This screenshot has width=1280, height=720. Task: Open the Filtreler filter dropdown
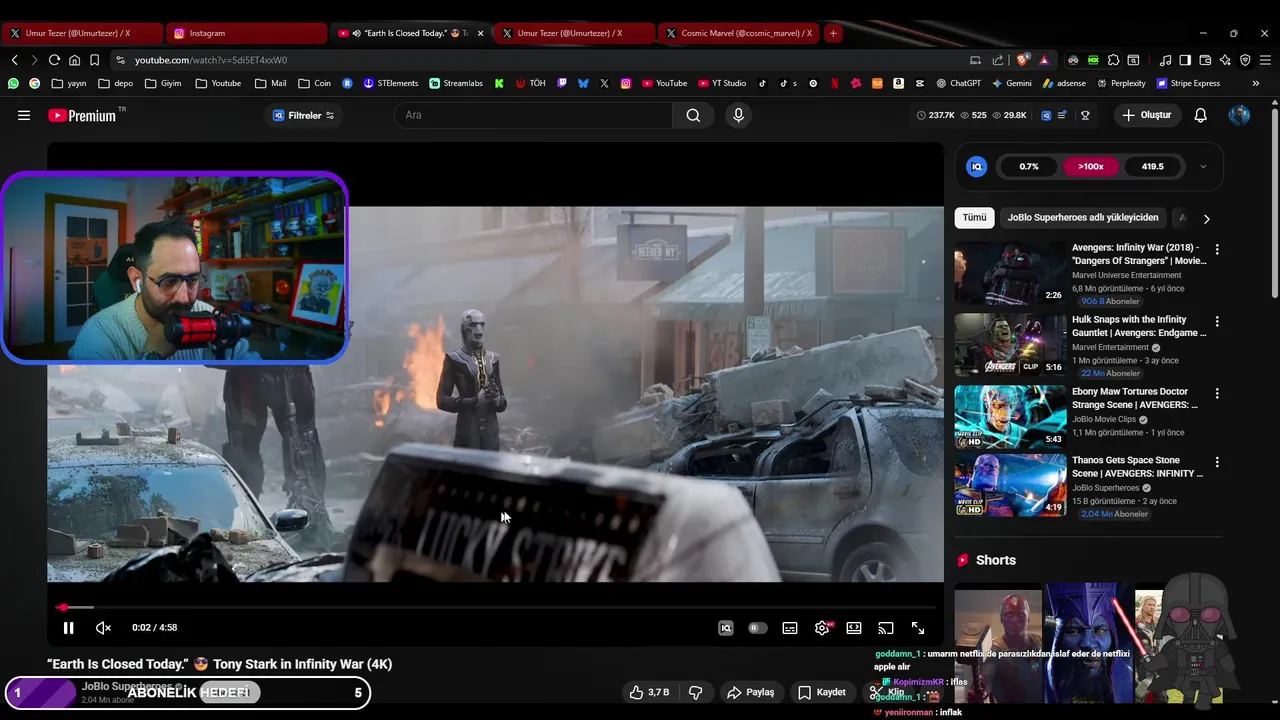coord(303,115)
